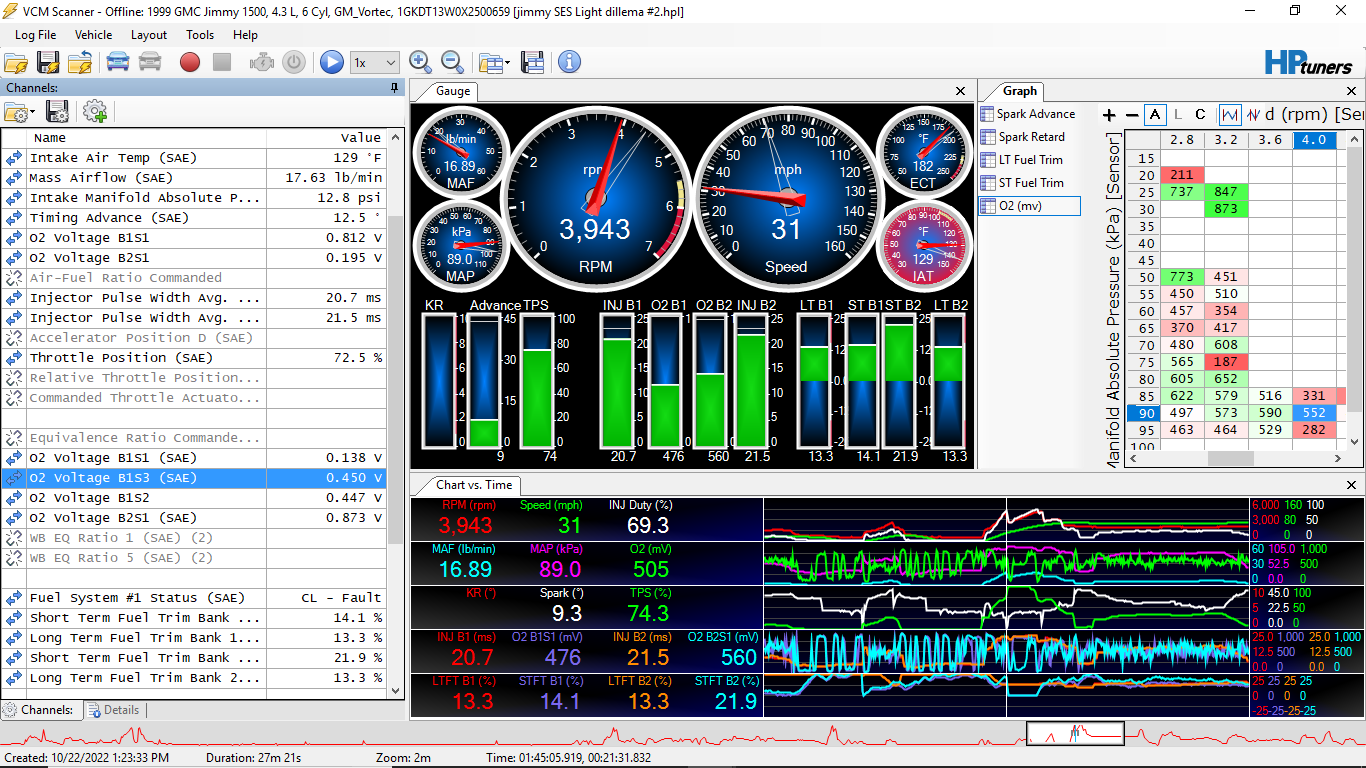This screenshot has width=1366, height=768.
Task: Open the Vehicle menu
Action: point(93,35)
